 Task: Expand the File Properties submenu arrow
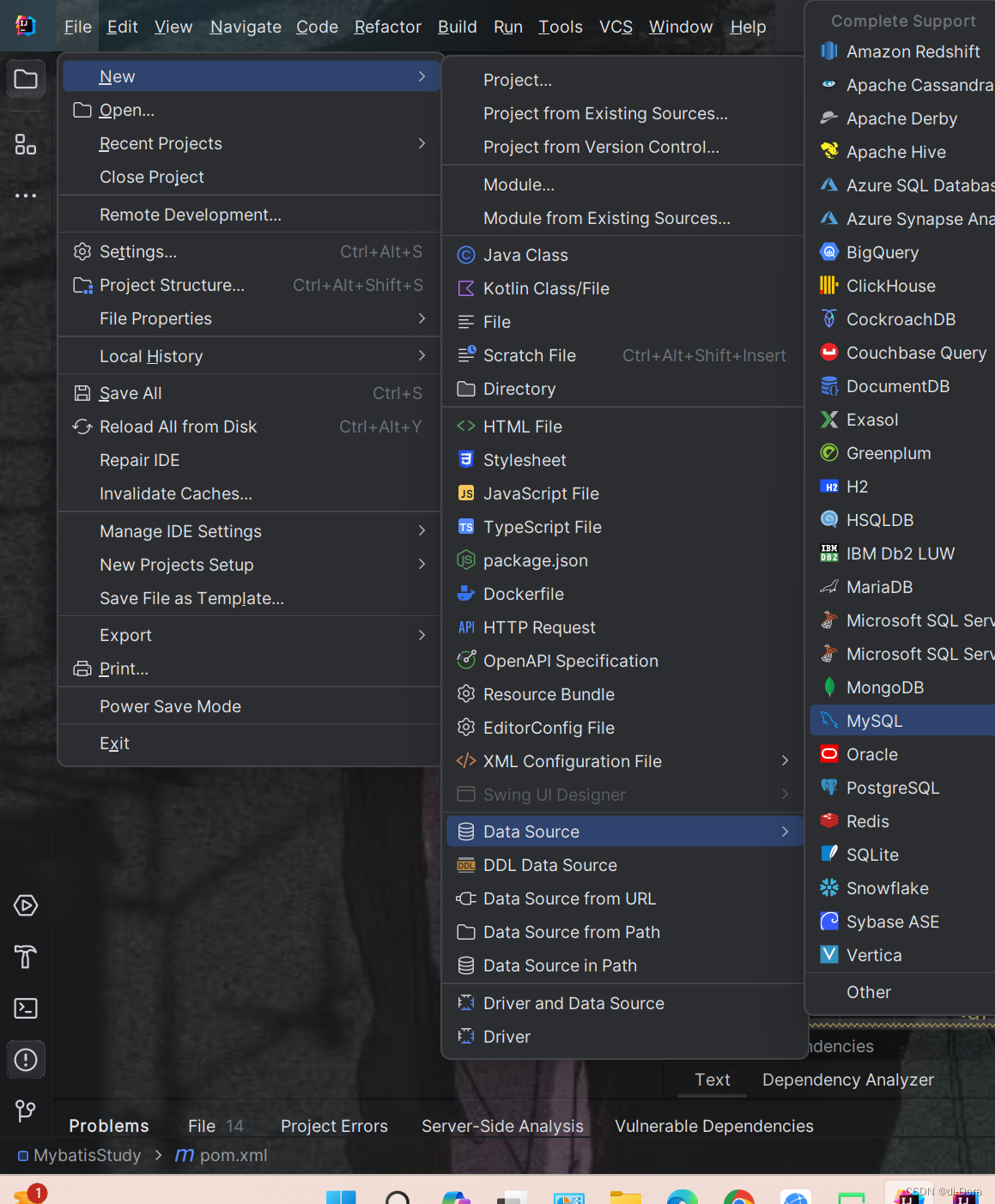click(422, 318)
